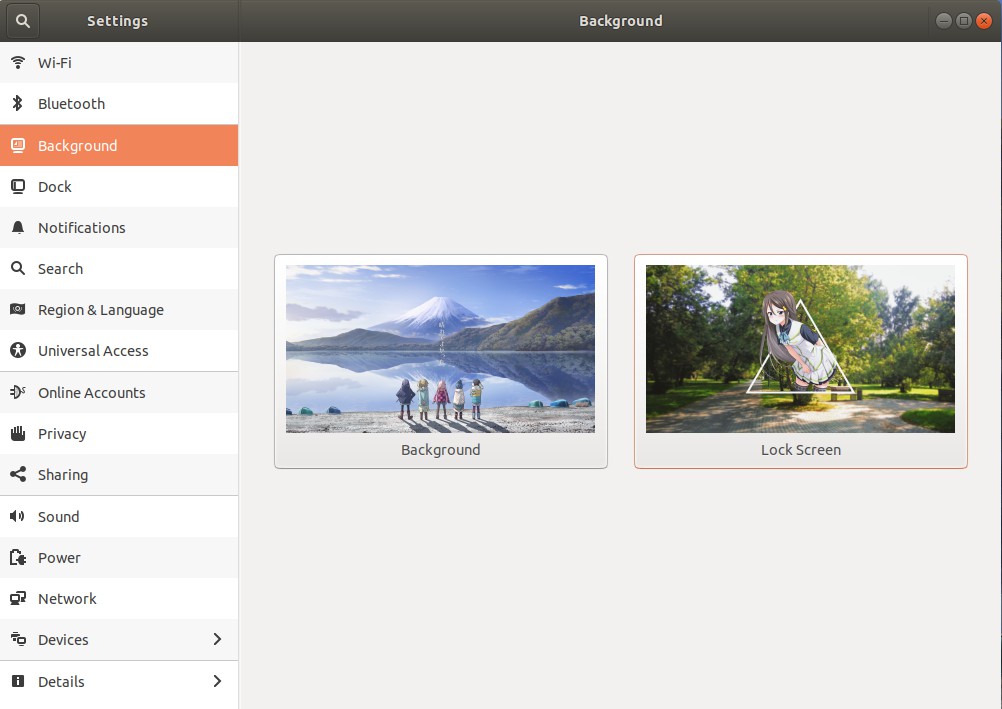Expand the Devices submenu chevron
Viewport: 1002px width, 709px height.
(217, 640)
